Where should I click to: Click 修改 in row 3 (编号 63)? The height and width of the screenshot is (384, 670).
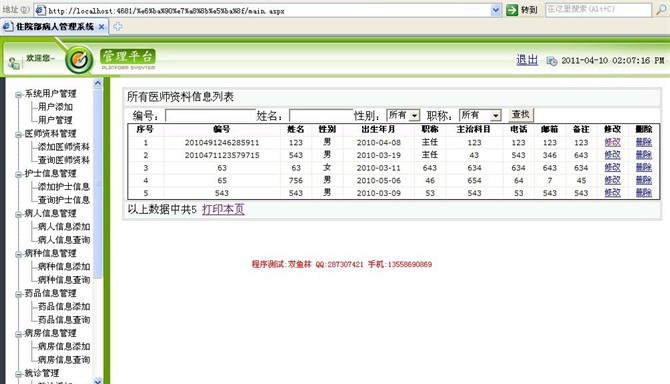612,167
